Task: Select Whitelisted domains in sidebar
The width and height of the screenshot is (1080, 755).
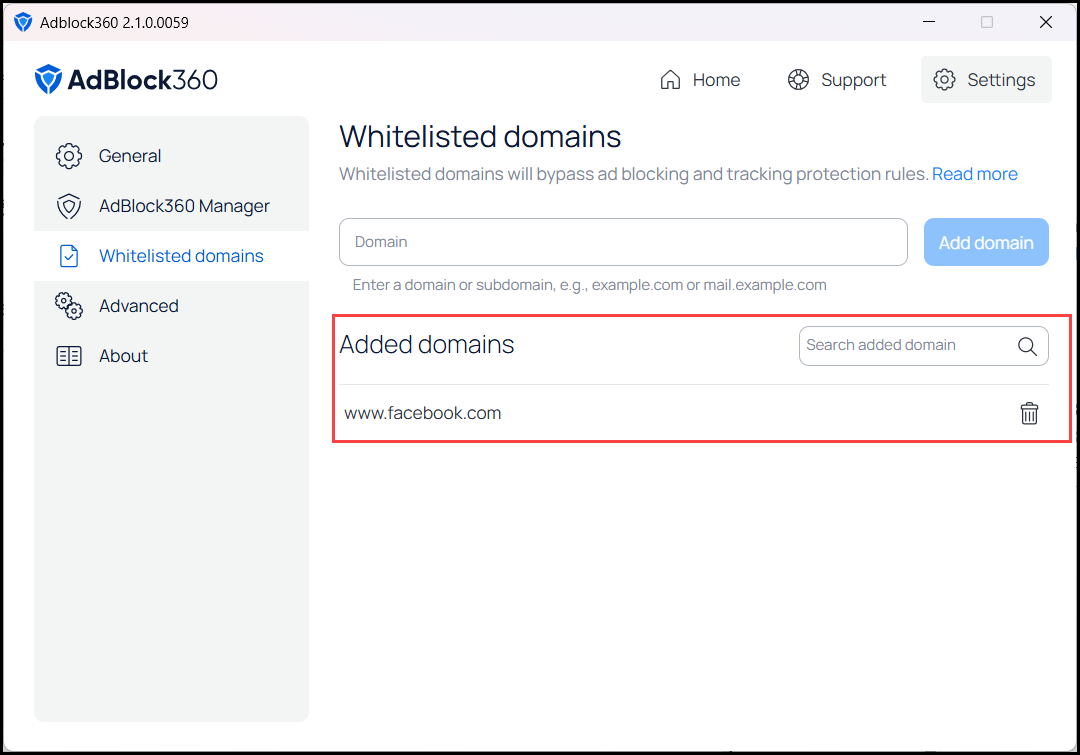Action: tap(172, 256)
